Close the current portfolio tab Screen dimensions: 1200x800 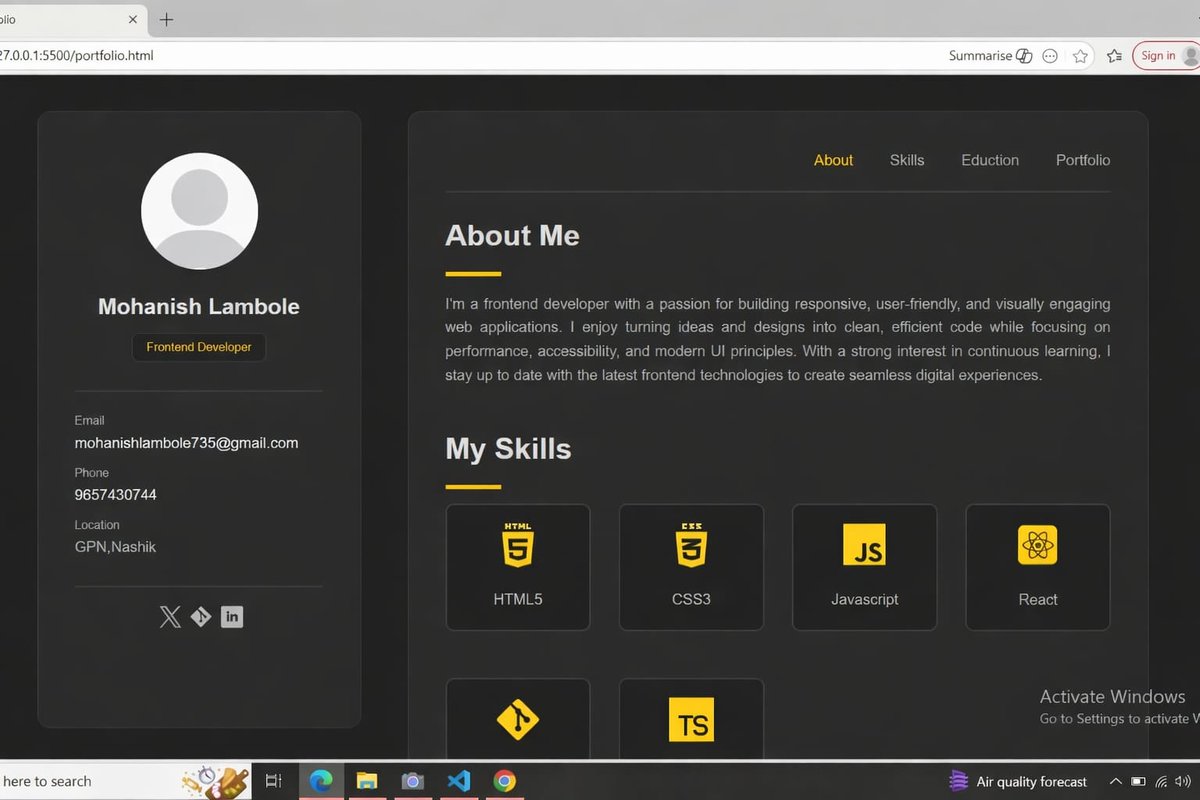[133, 19]
